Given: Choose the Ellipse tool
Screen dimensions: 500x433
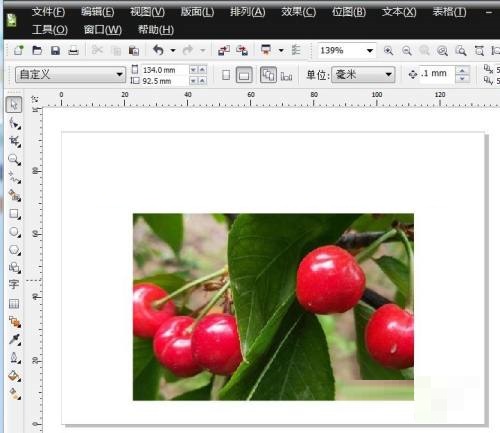Looking at the screenshot, I should point(14,232).
